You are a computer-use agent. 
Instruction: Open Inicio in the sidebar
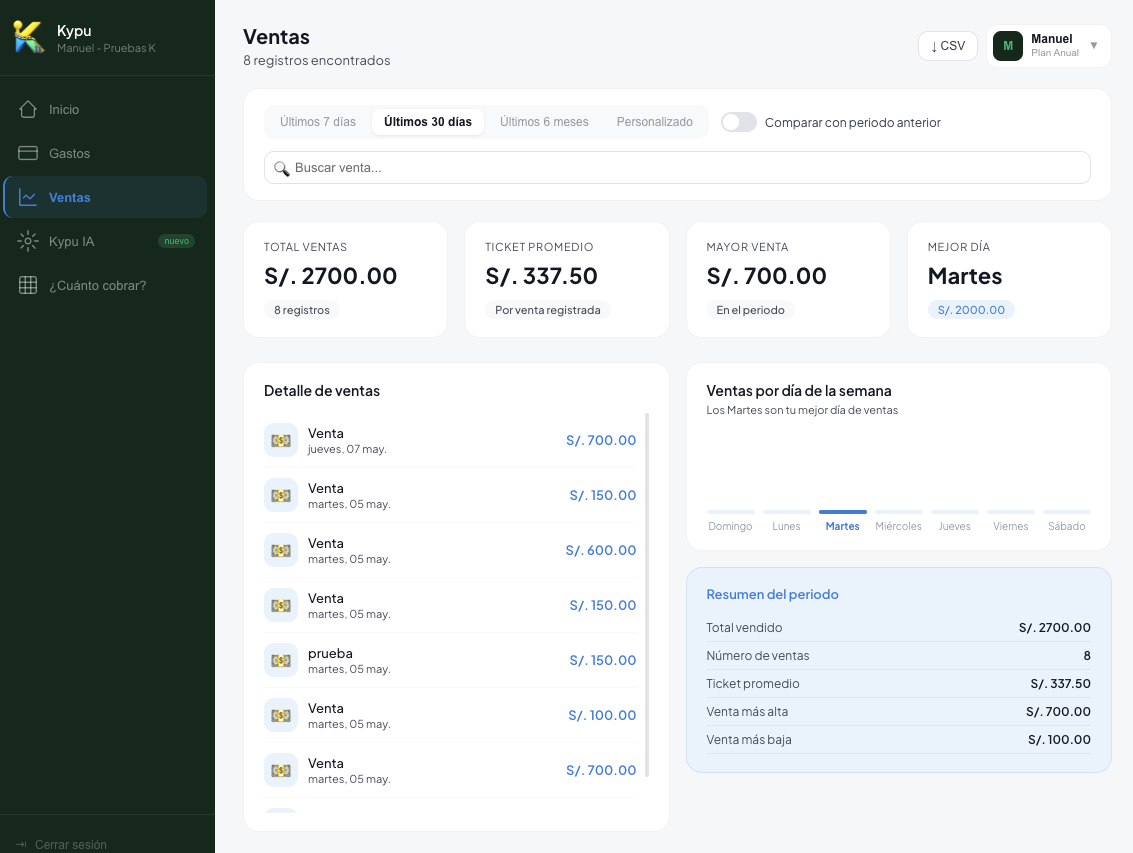(x=105, y=109)
